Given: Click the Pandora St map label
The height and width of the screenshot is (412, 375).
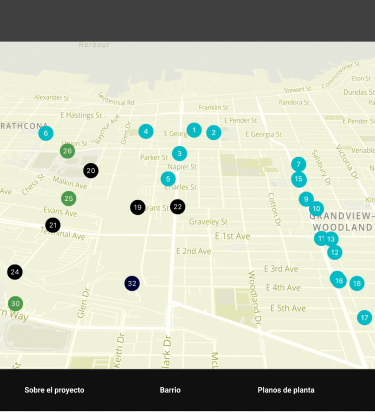Looking at the screenshot, I should (x=294, y=102).
